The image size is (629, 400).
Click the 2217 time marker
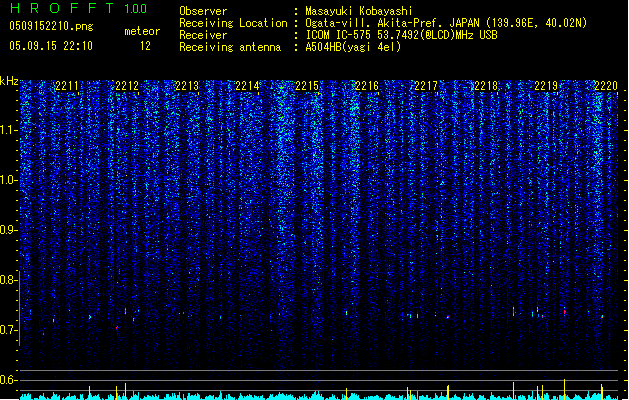point(426,86)
